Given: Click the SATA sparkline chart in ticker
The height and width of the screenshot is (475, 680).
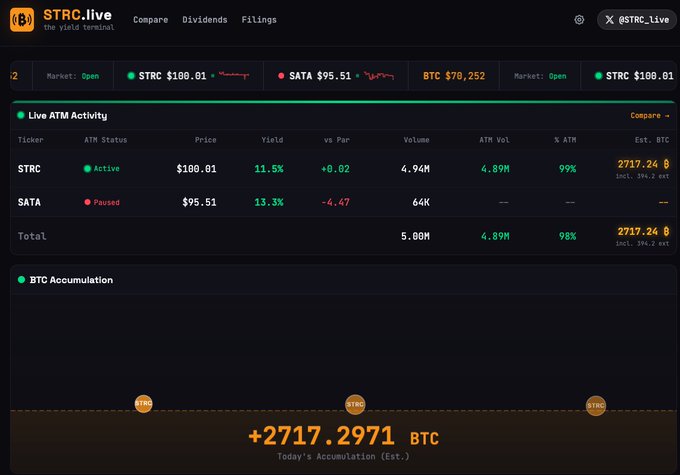Looking at the screenshot, I should coord(380,76).
